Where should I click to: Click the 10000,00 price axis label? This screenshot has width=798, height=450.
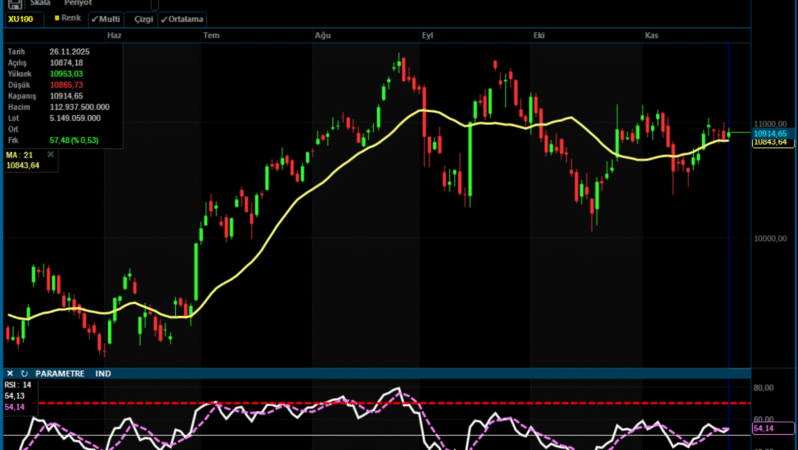[x=772, y=239]
